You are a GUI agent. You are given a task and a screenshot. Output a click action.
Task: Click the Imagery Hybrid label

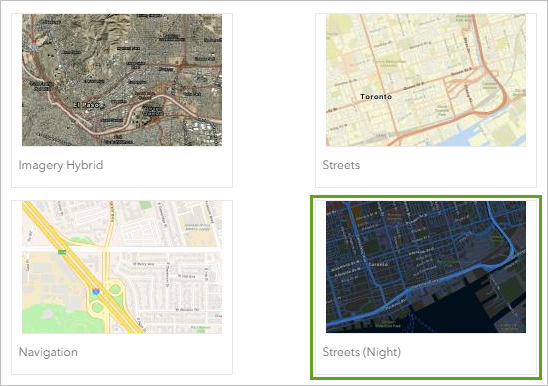coord(61,165)
